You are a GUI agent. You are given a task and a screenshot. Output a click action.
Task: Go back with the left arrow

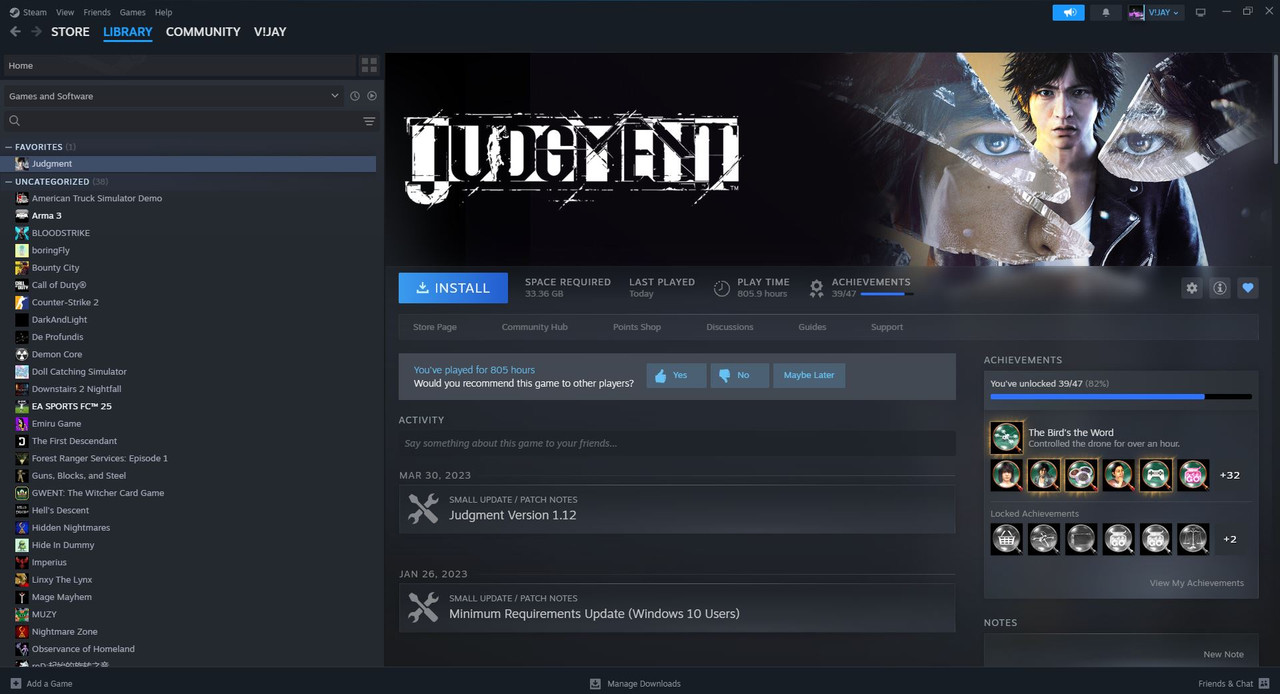[15, 32]
